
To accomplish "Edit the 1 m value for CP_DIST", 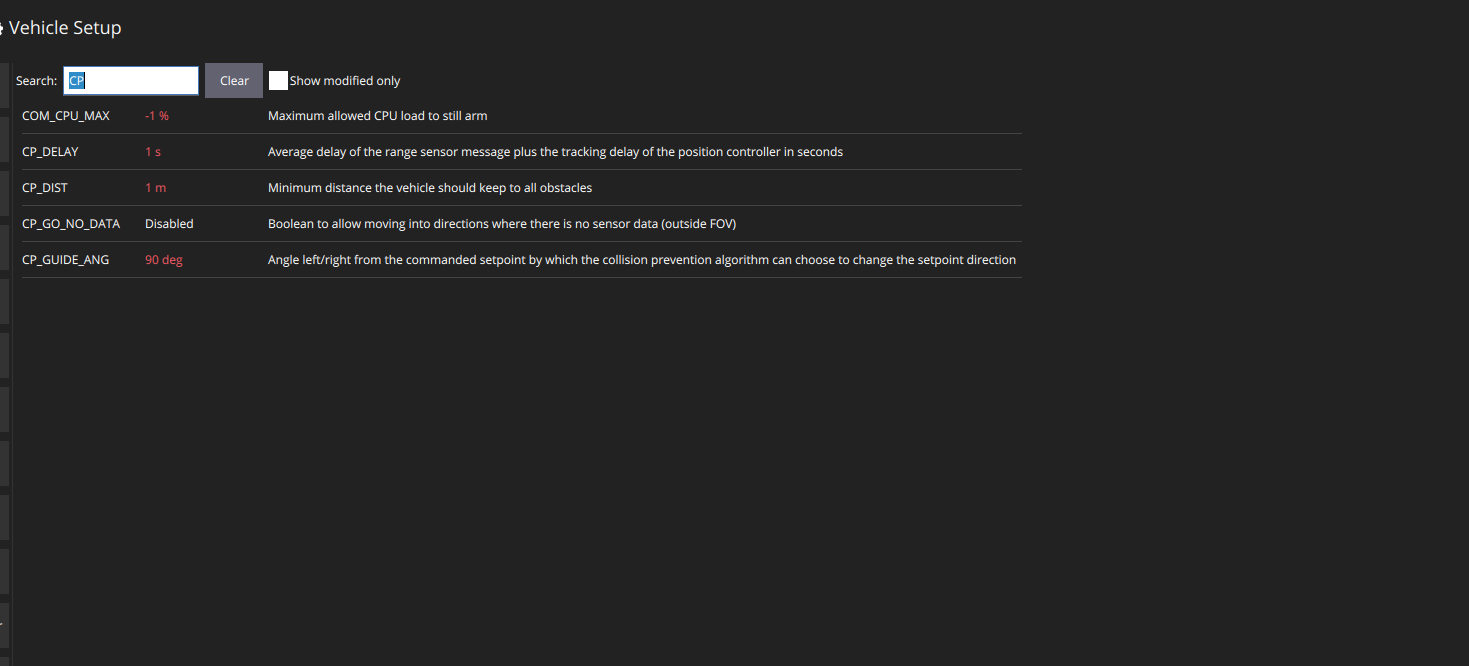I will [x=155, y=188].
